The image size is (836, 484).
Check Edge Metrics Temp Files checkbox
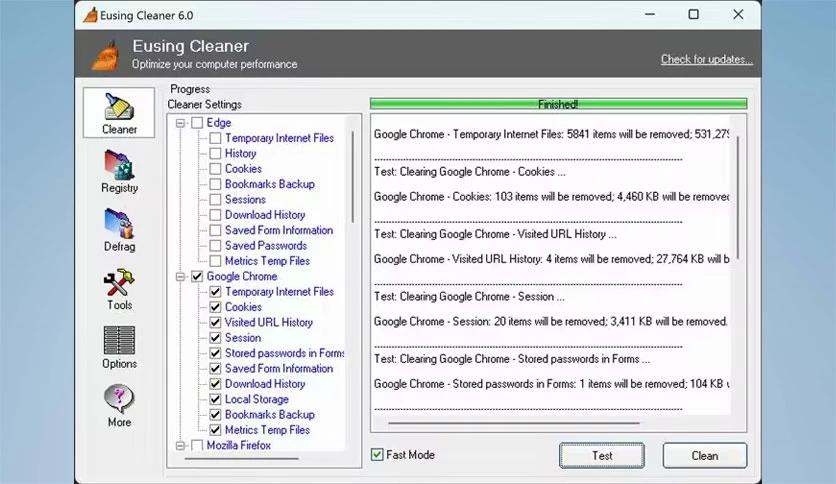(x=215, y=261)
